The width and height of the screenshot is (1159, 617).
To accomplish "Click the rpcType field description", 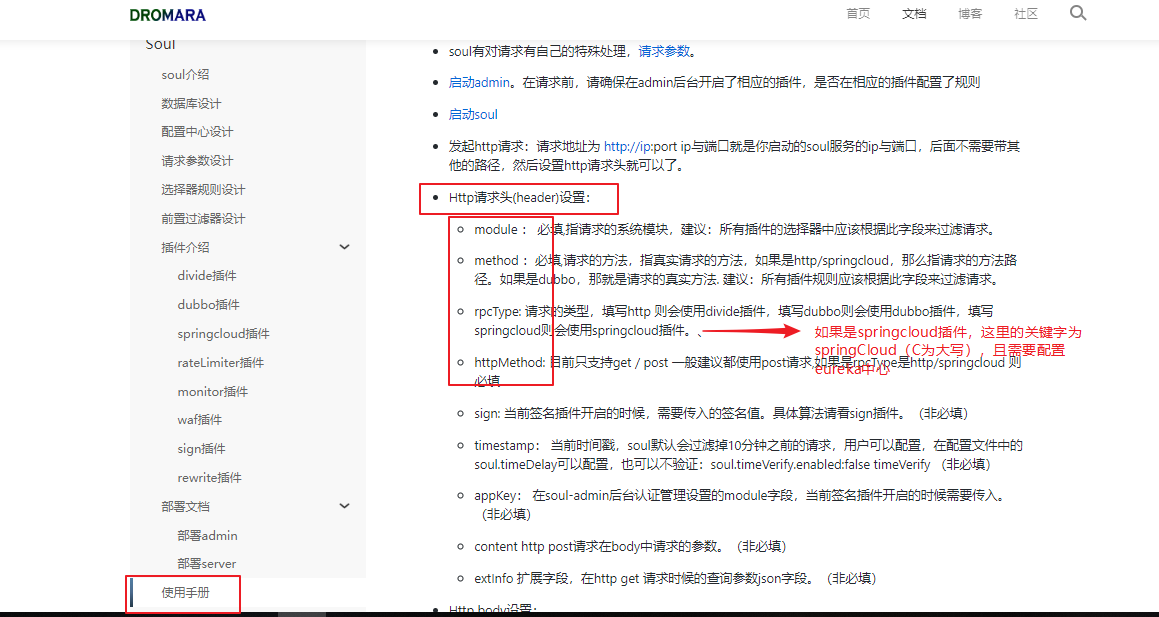I will point(739,321).
